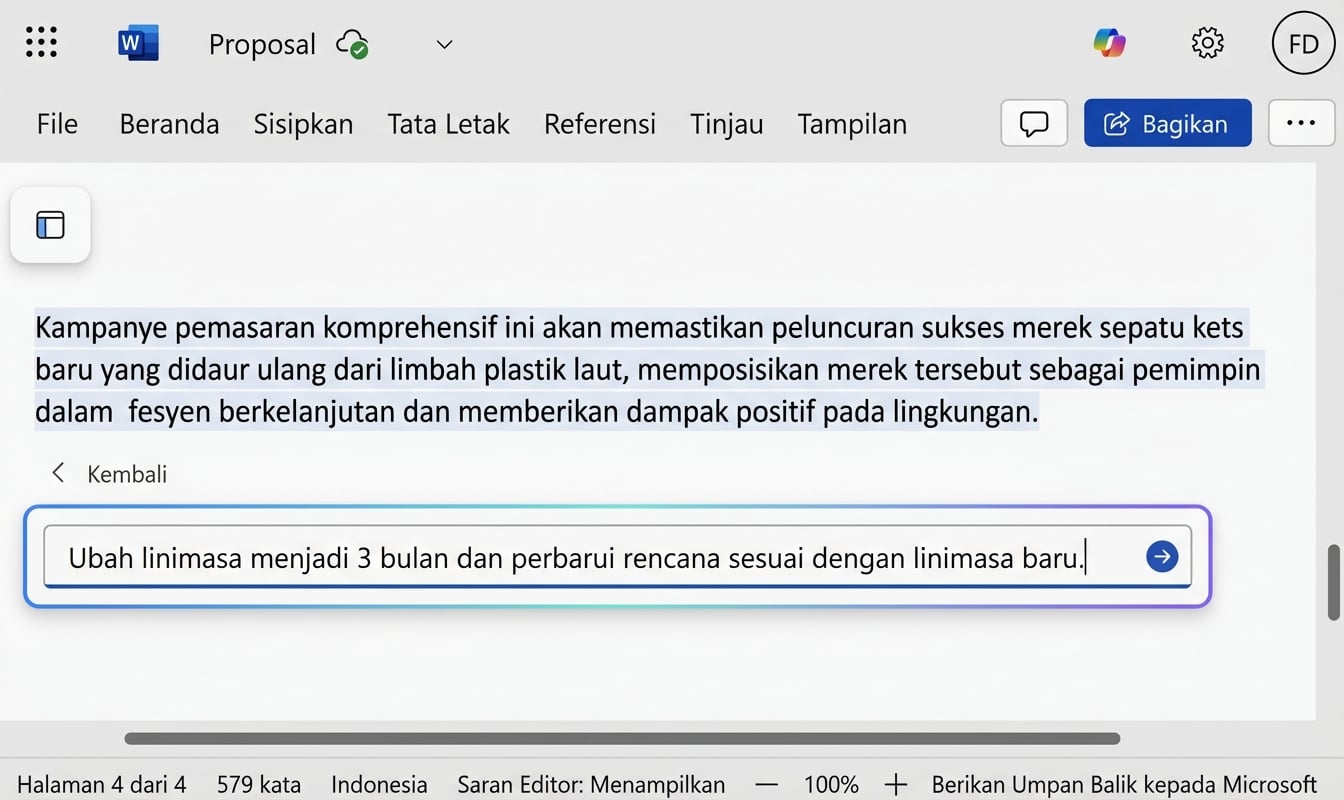Toggle the navigation pane sidebar icon
The image size is (1344, 800).
50,224
